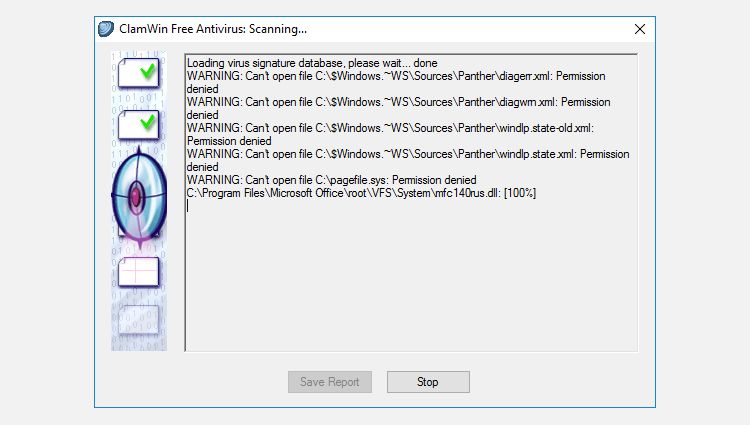Click the second completed step checkmark icon

(x=139, y=125)
